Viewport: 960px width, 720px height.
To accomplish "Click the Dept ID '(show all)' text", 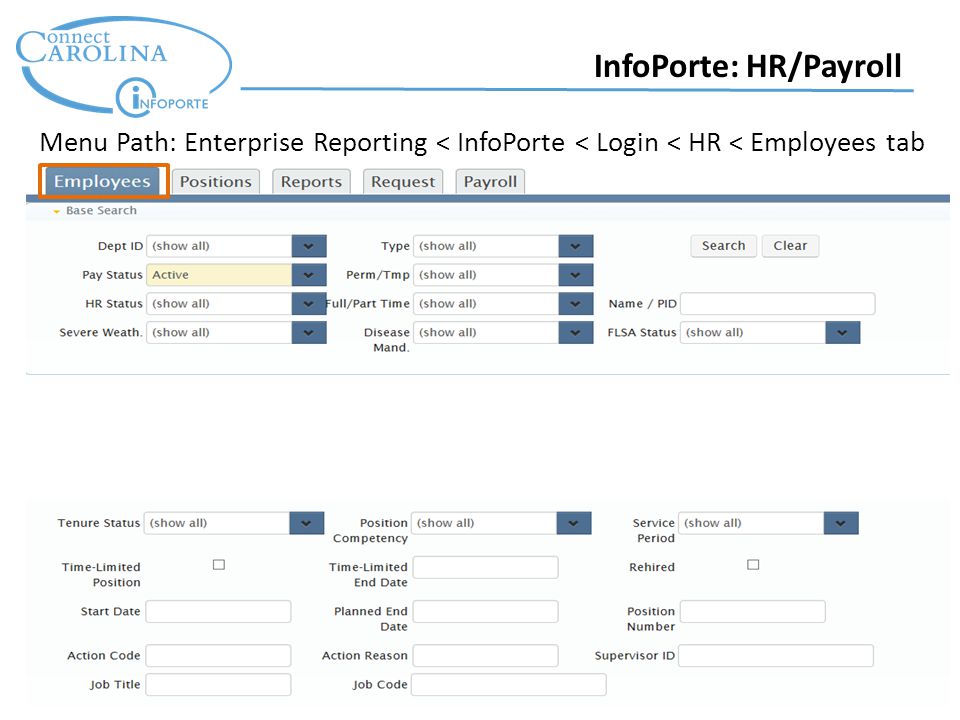I will (181, 246).
